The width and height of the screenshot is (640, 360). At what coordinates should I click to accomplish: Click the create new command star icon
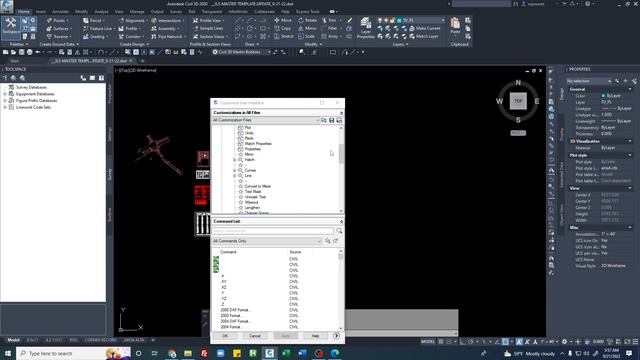tap(336, 241)
